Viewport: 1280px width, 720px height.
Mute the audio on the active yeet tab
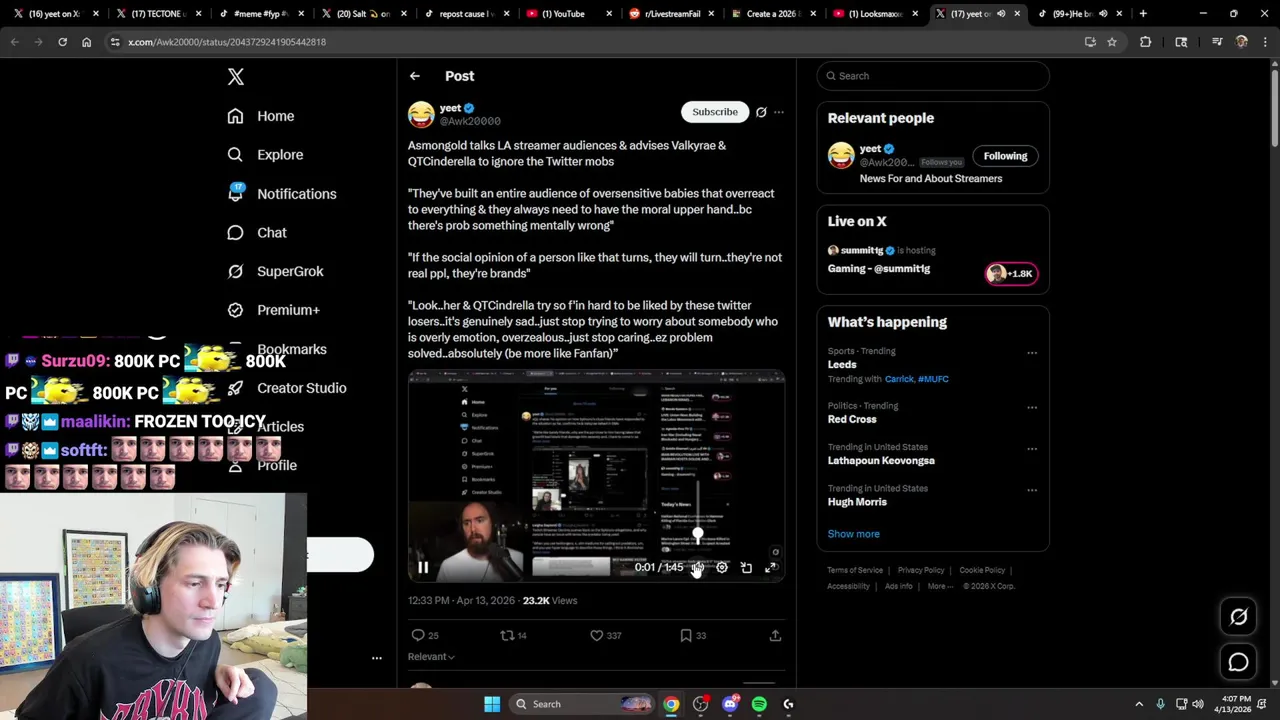[1001, 14]
